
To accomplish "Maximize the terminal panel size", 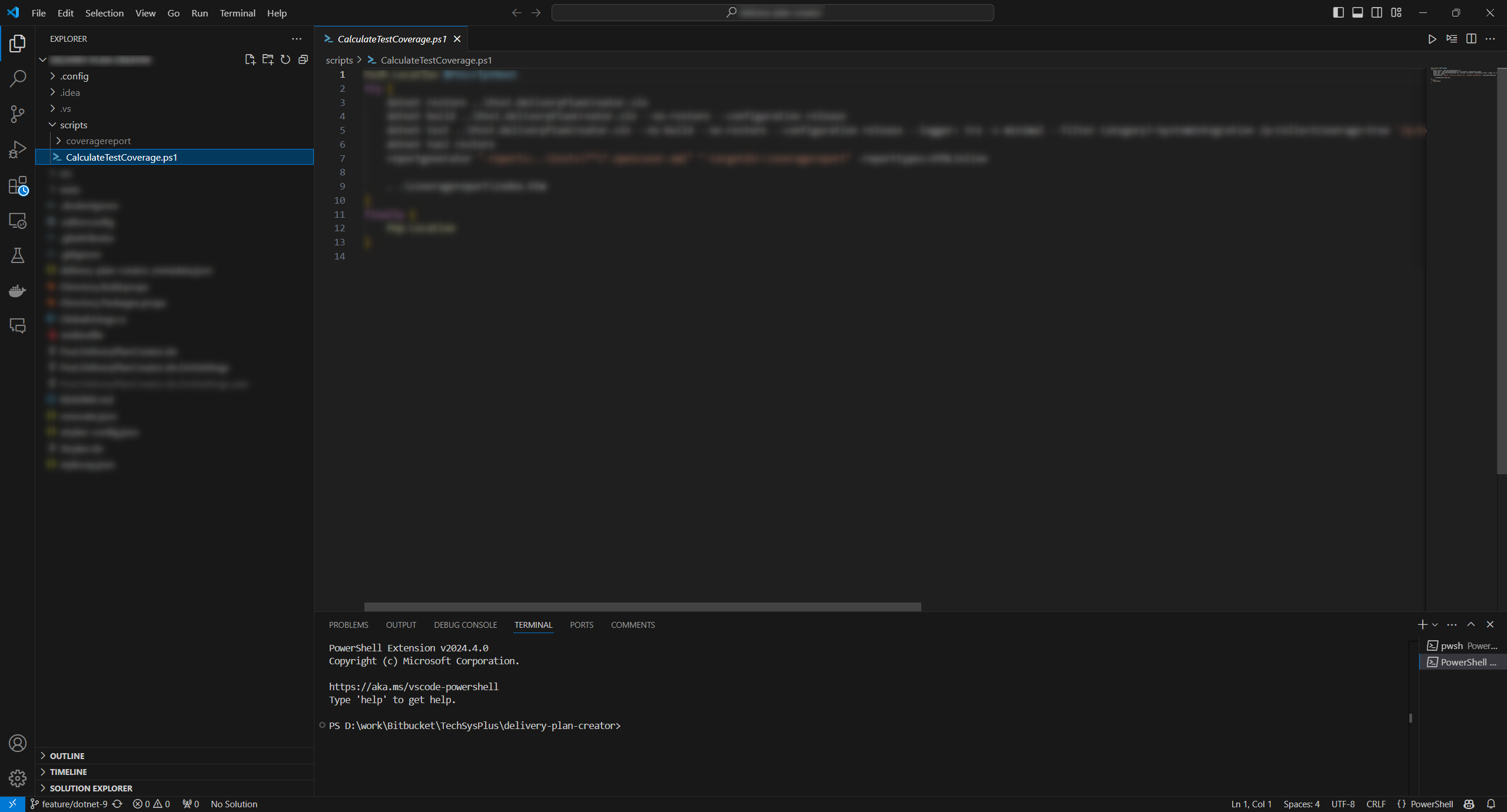I will pyautogui.click(x=1471, y=624).
